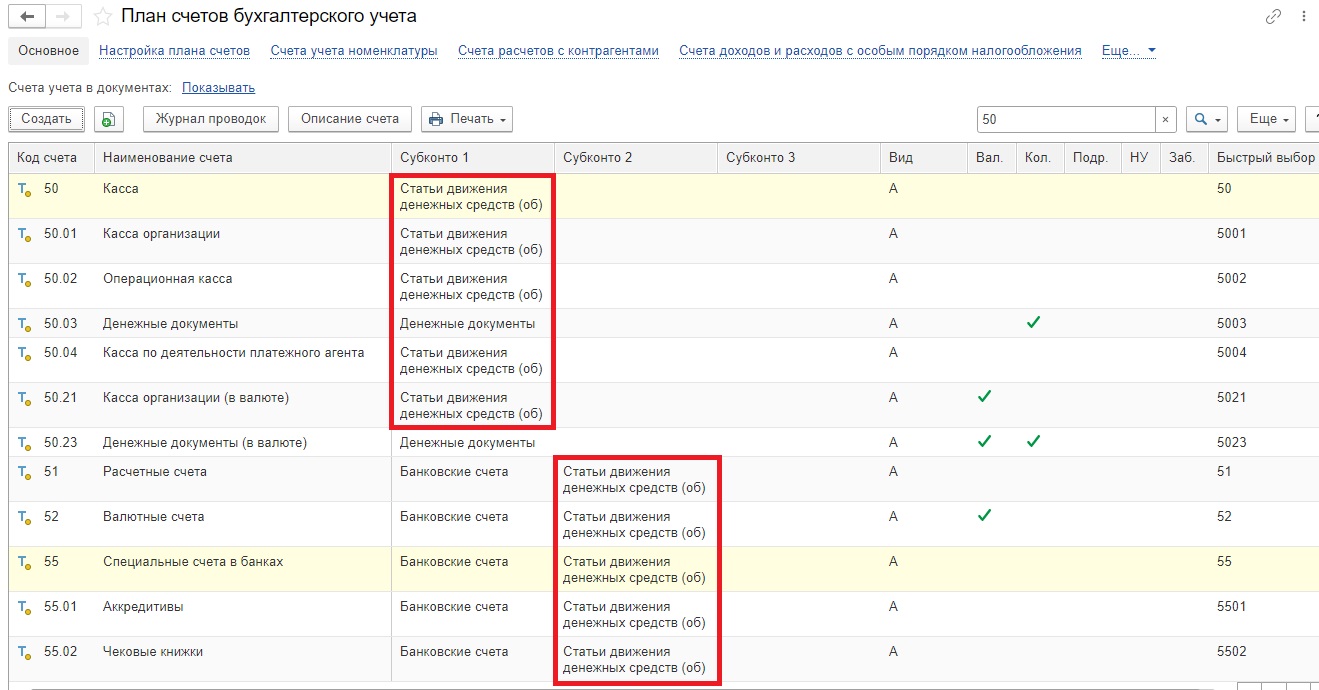Click the account icon of row 55.01
This screenshot has height=690, width=1319.
click(x=25, y=608)
